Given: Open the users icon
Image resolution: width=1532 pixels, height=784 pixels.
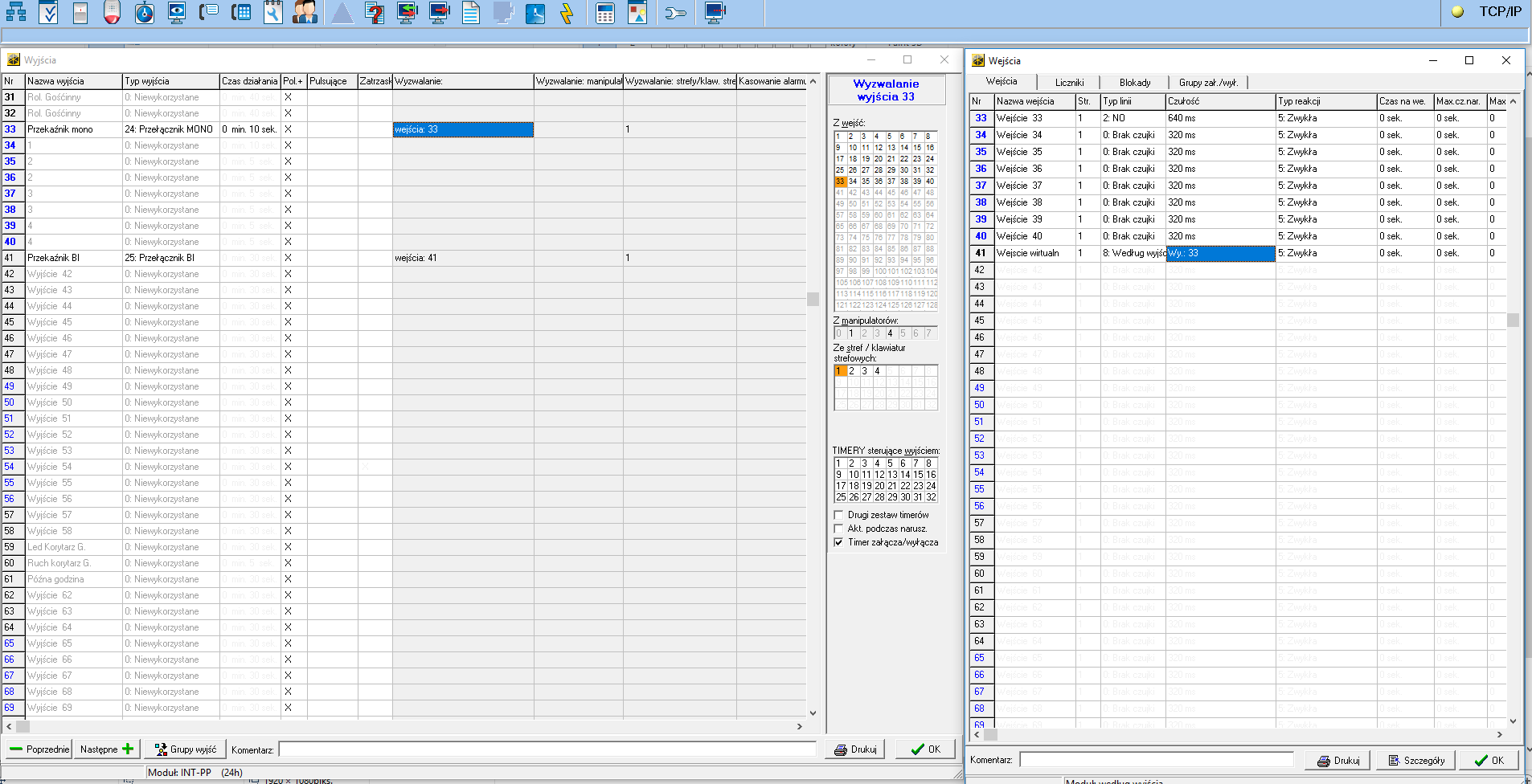Looking at the screenshot, I should pyautogui.click(x=305, y=12).
